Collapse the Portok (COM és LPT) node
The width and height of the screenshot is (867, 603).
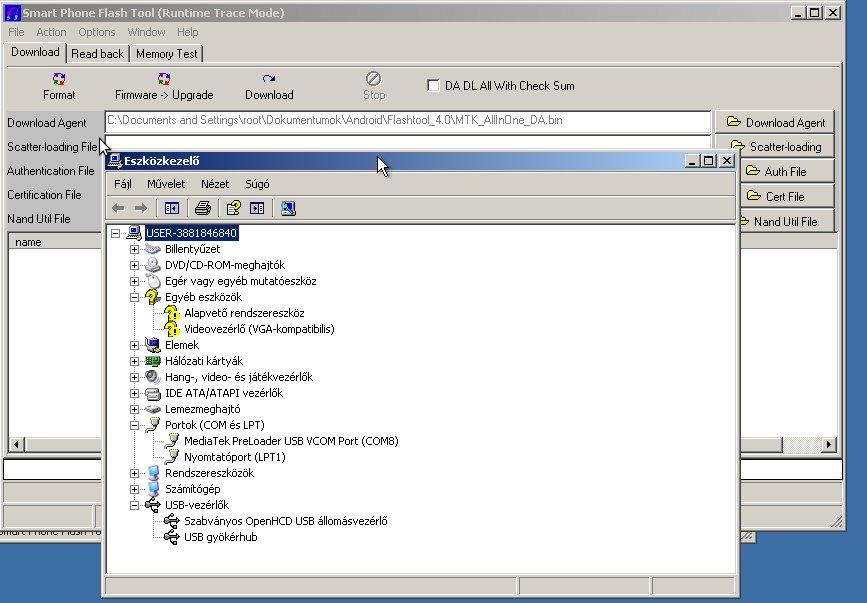[x=134, y=426]
